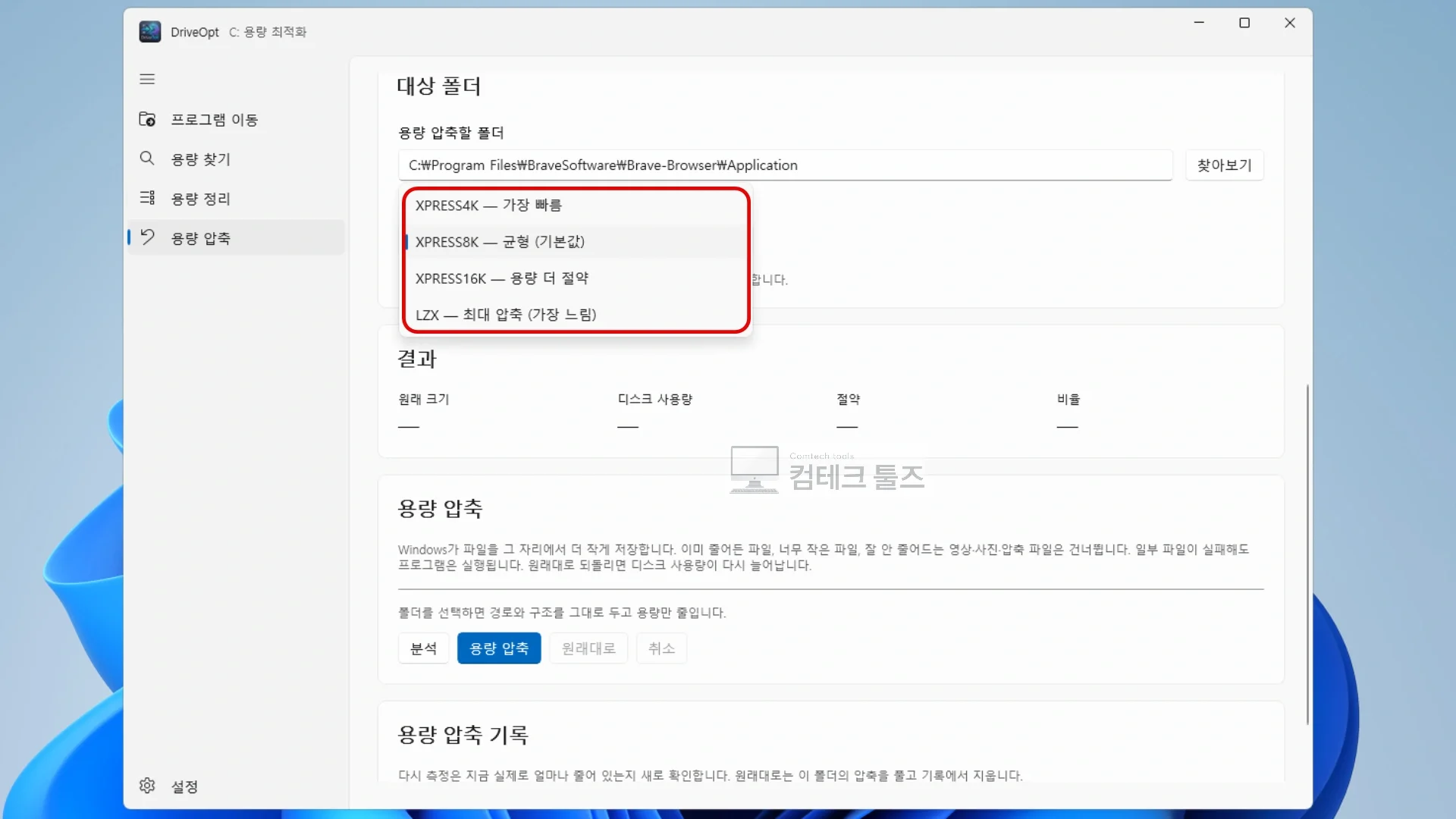The height and width of the screenshot is (819, 1456).
Task: Choose XPRESS16K — 용량 더 절약 option
Action: 576,278
